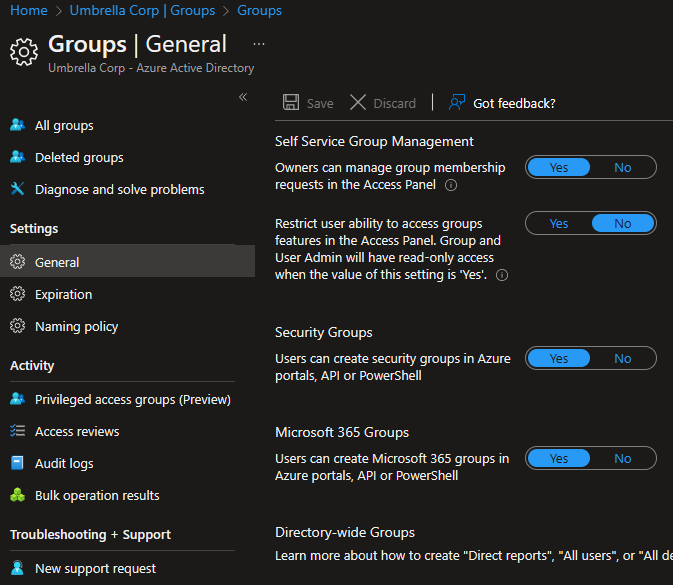Go to Umbrella Corp | Groups breadcrumb
The width and height of the screenshot is (673, 585).
click(142, 10)
